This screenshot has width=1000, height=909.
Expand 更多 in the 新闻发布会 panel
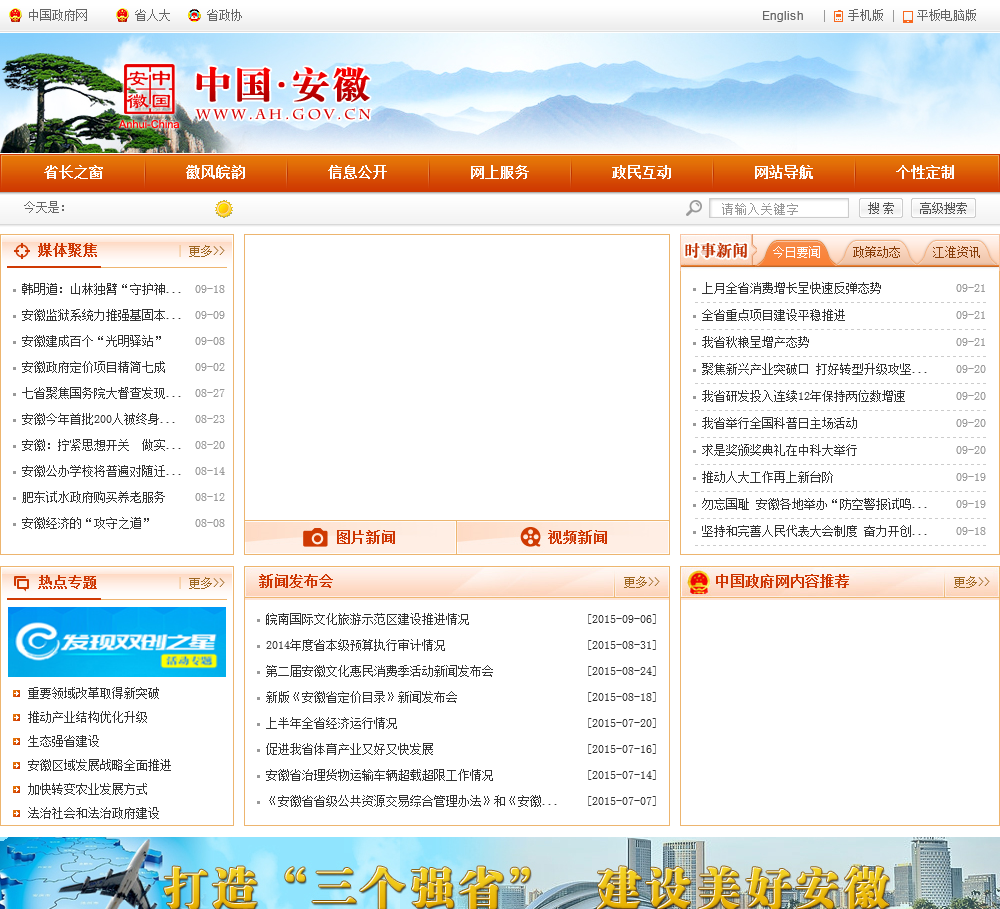click(641, 582)
